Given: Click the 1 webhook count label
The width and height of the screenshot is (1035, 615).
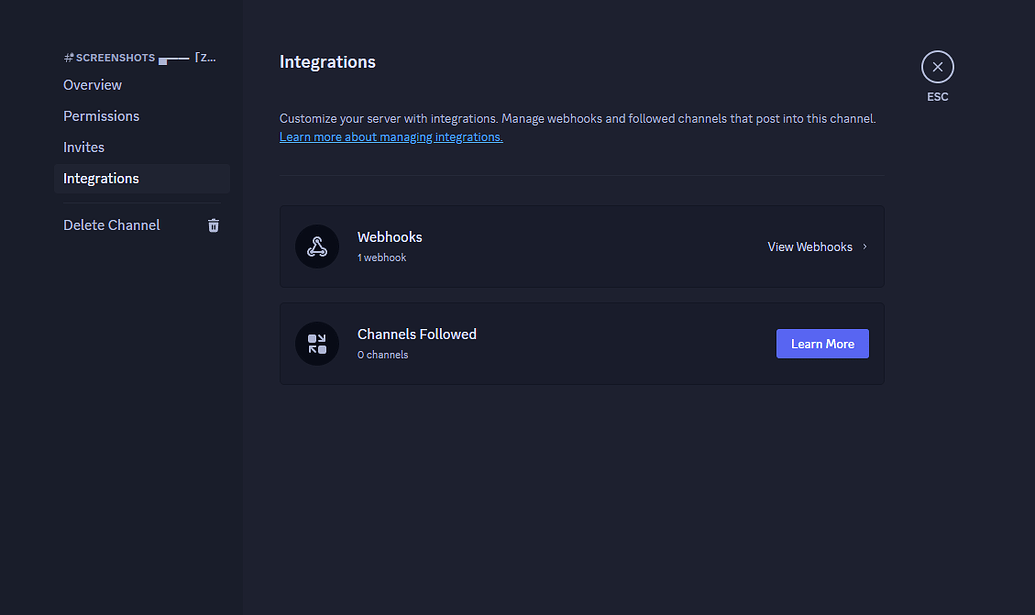Looking at the screenshot, I should coord(382,257).
